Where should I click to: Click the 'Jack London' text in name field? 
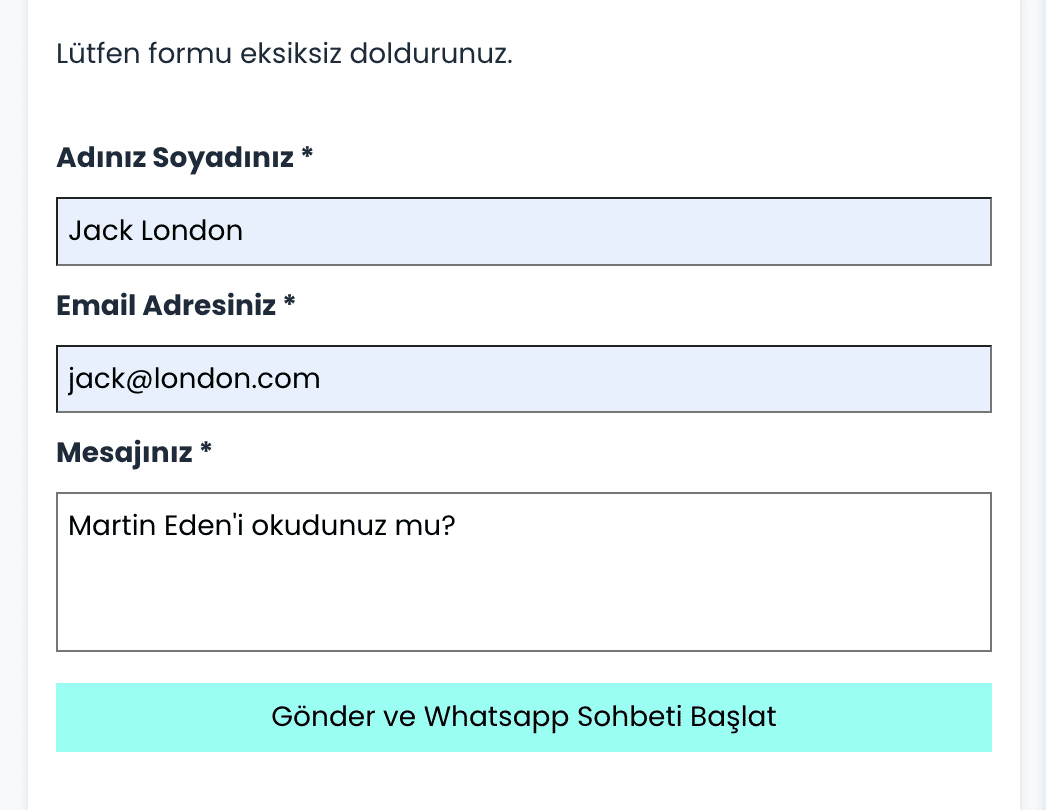(x=155, y=231)
